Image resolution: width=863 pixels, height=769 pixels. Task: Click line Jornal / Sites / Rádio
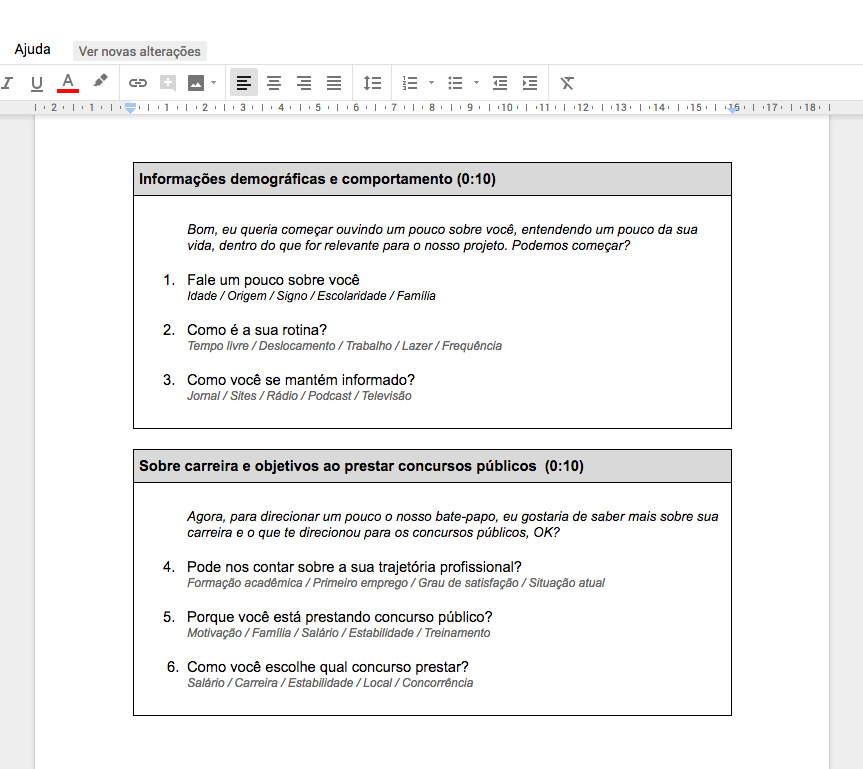(299, 396)
